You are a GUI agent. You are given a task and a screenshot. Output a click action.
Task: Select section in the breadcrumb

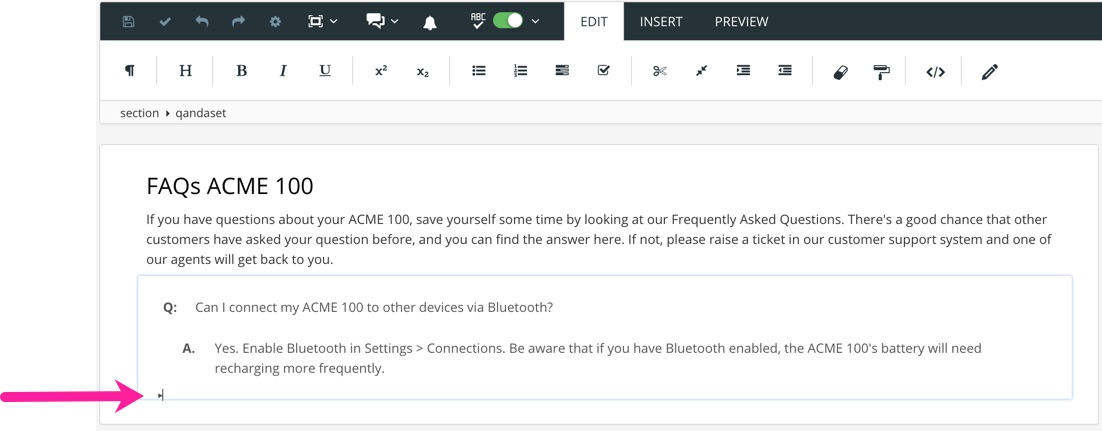(139, 113)
